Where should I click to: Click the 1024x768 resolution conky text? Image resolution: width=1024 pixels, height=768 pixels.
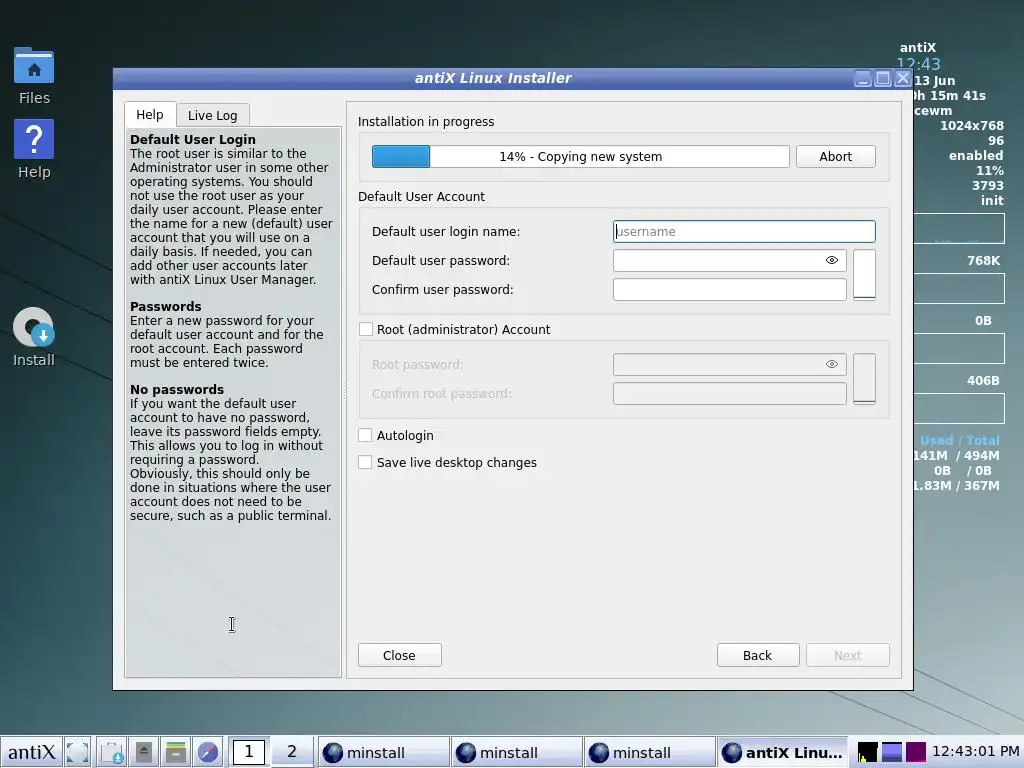pyautogui.click(x=972, y=125)
